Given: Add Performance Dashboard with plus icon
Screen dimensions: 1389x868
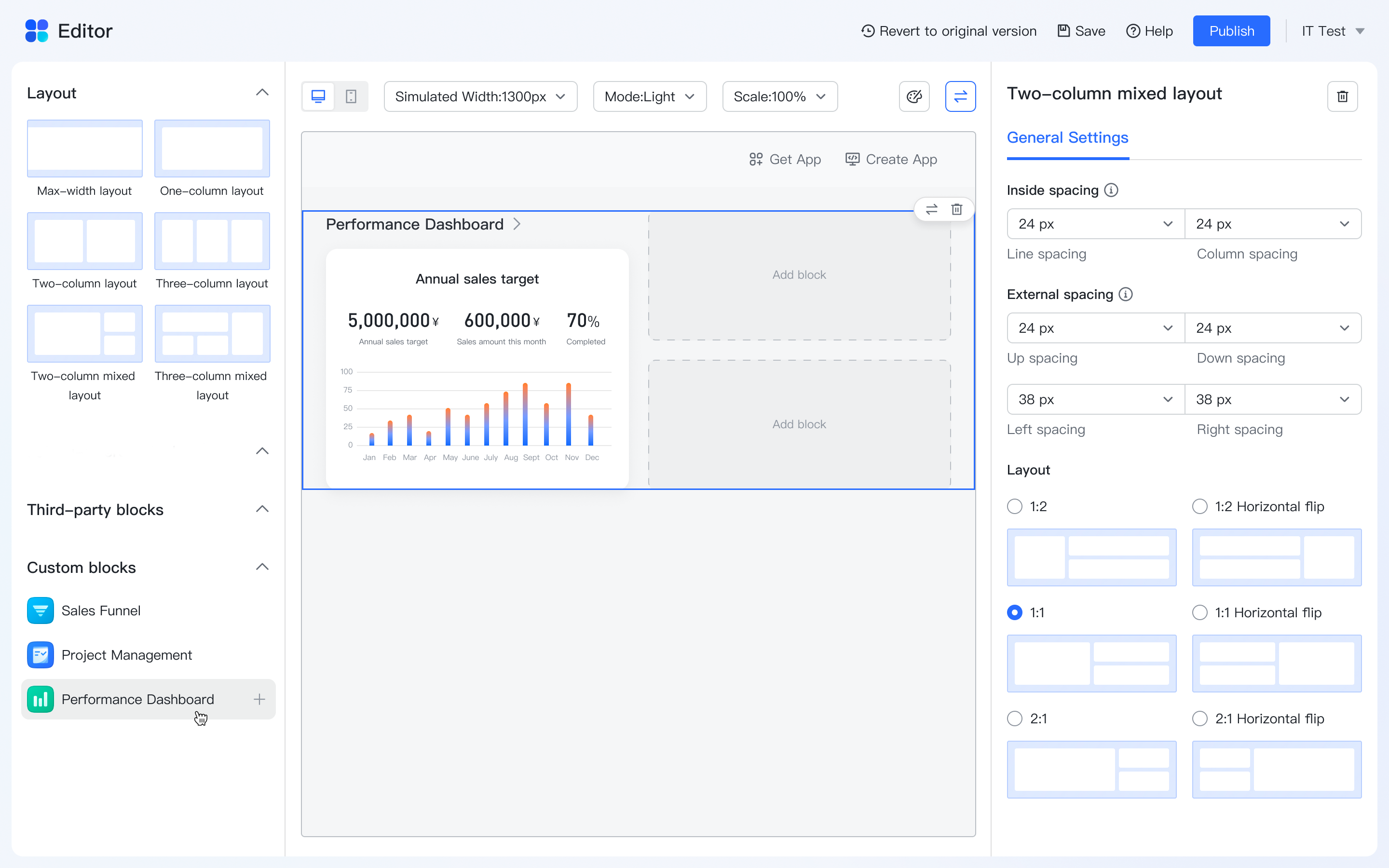Looking at the screenshot, I should [259, 699].
